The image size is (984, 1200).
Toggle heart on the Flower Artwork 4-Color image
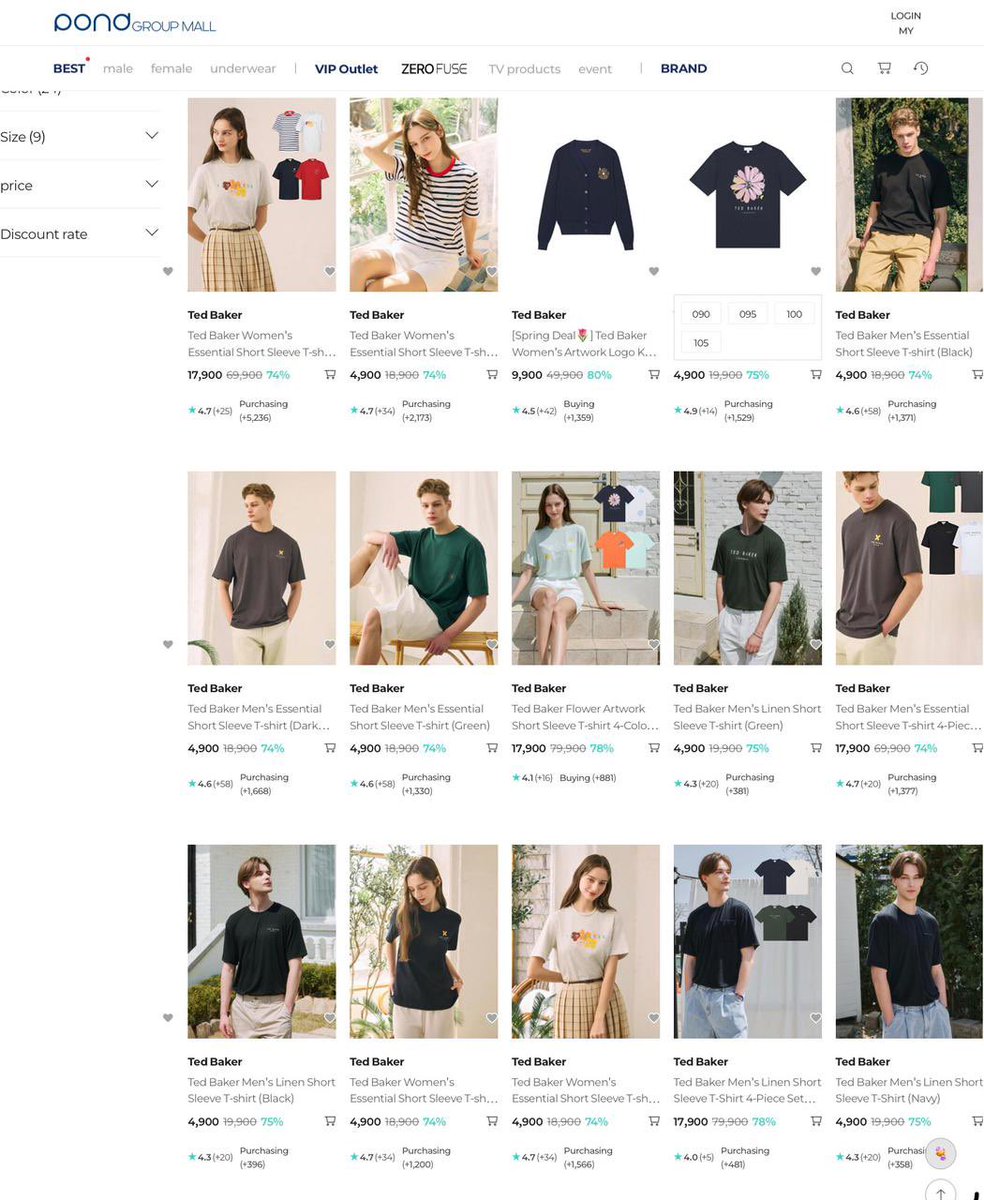(x=654, y=645)
